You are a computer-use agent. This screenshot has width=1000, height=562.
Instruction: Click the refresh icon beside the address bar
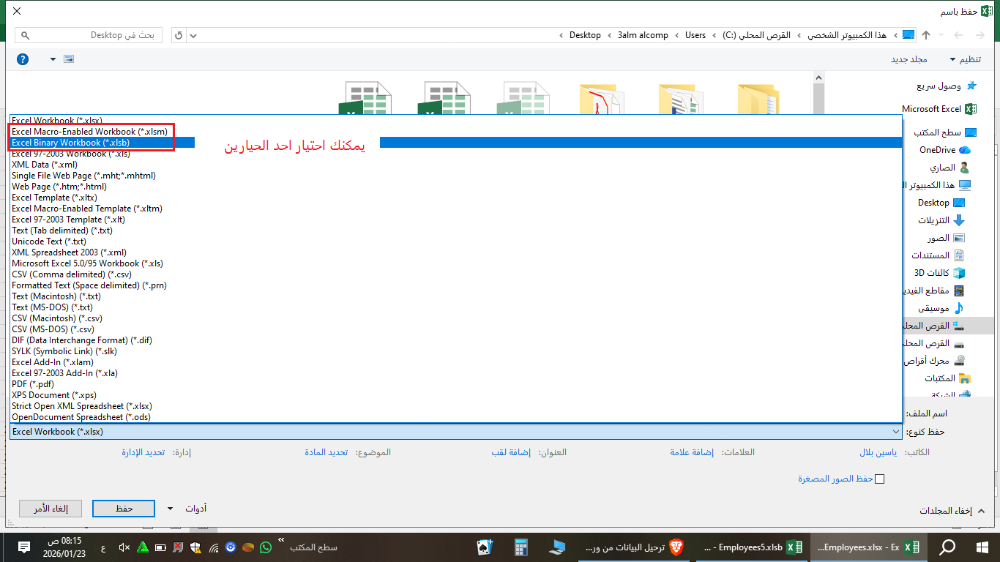pyautogui.click(x=178, y=35)
